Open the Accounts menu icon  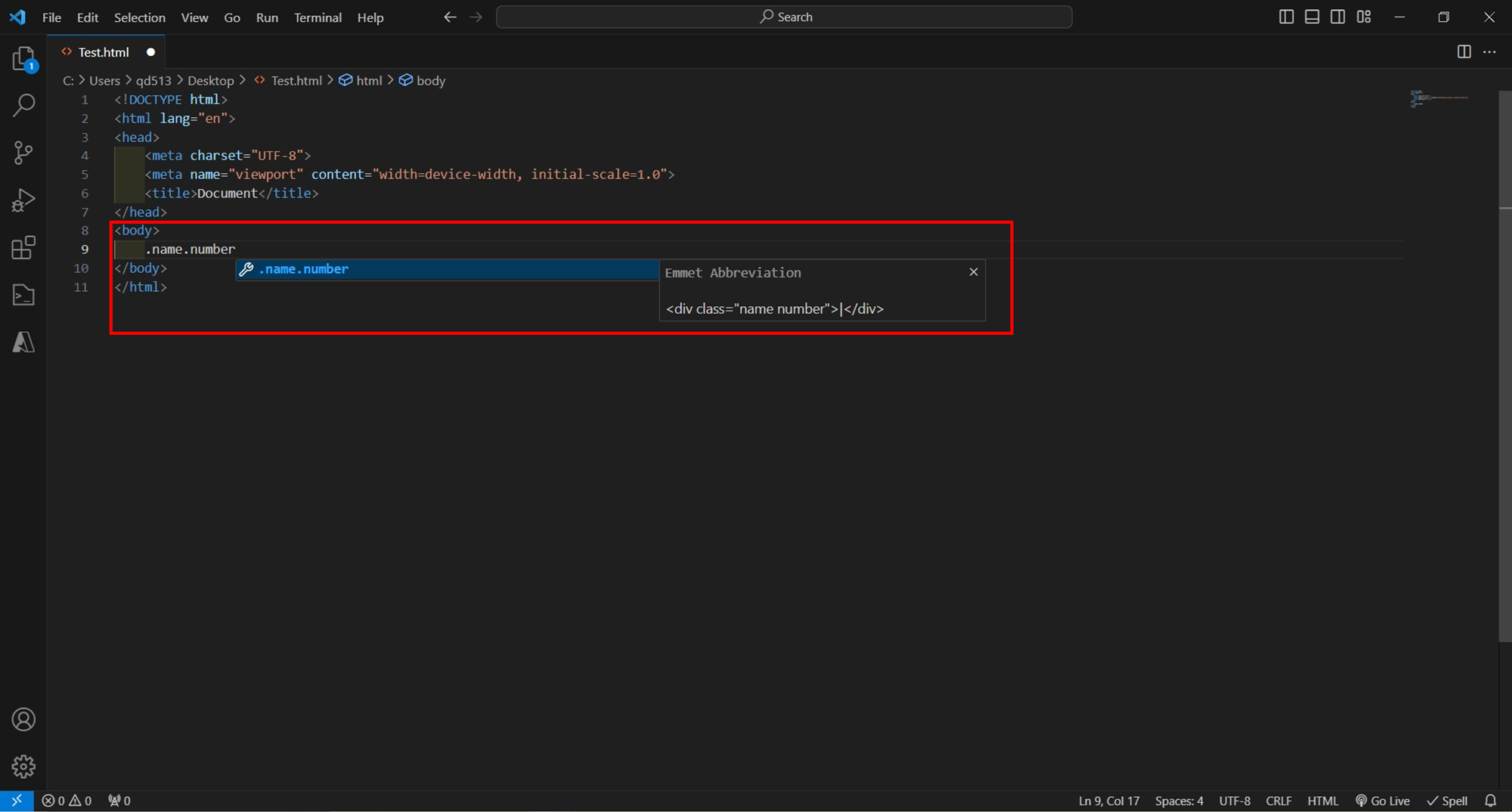click(x=23, y=720)
